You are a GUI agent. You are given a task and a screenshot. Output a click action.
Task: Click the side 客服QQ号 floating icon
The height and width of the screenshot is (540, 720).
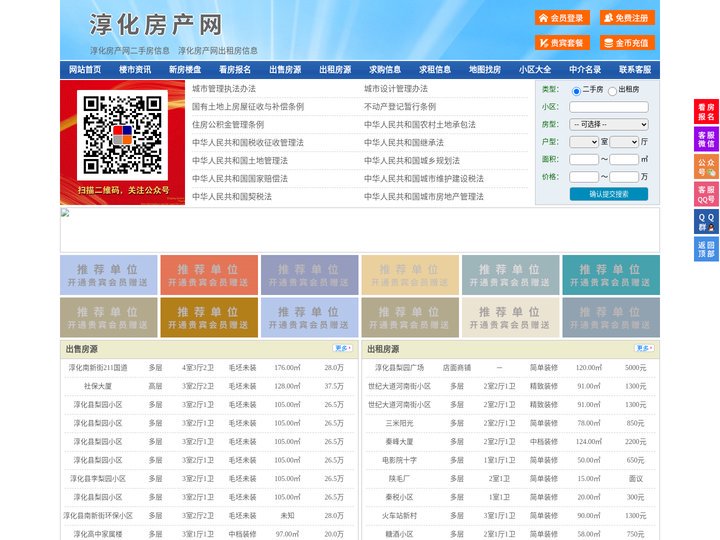[706, 194]
